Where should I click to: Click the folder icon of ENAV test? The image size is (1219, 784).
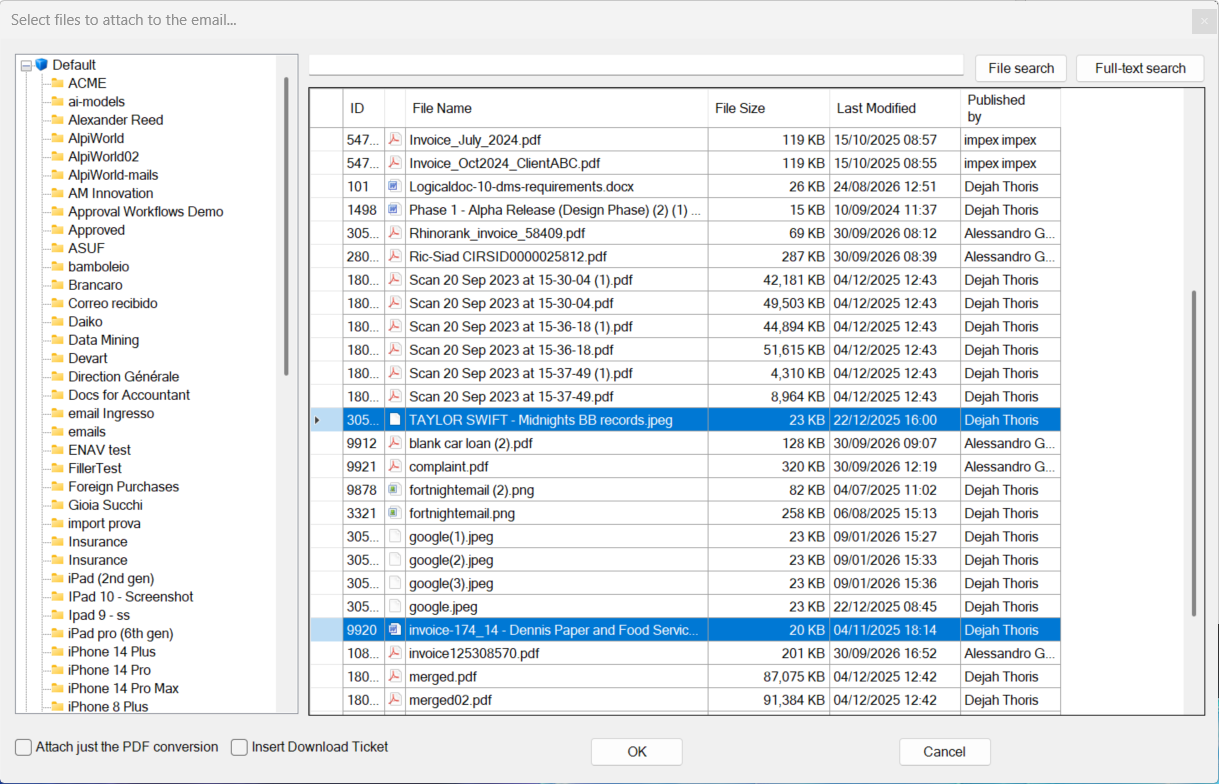pos(57,450)
